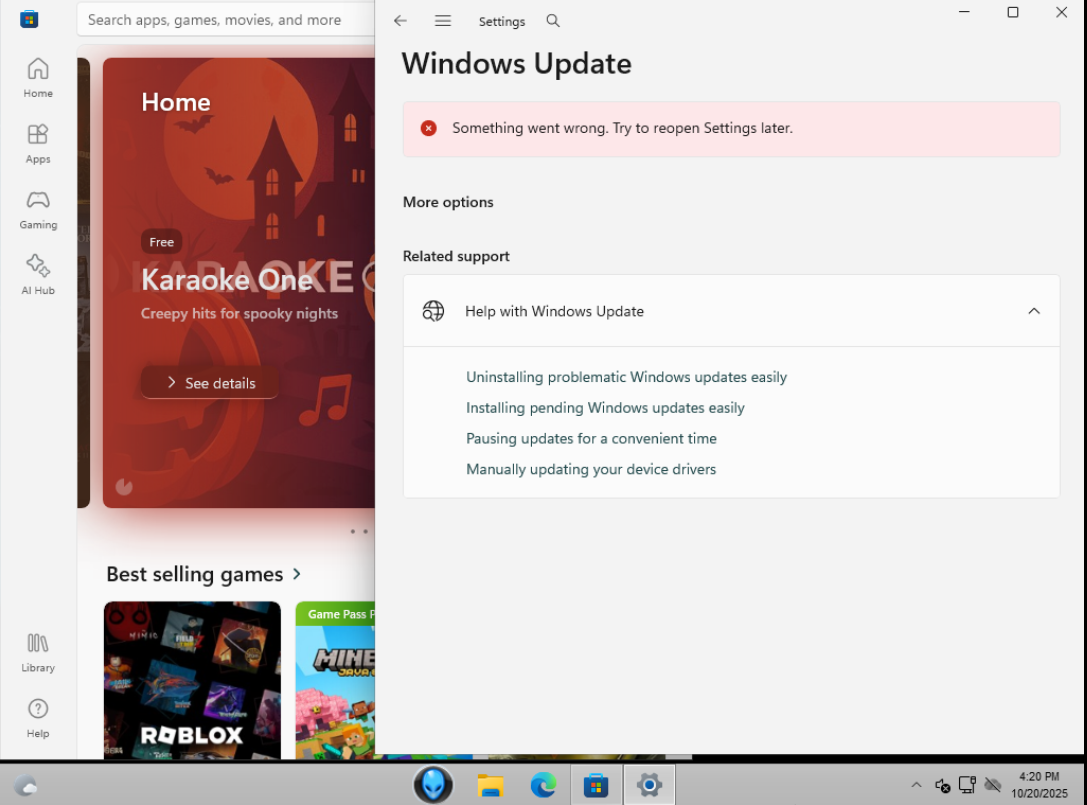Open Best selling games section arrow
The height and width of the screenshot is (805, 1087).
click(x=297, y=574)
